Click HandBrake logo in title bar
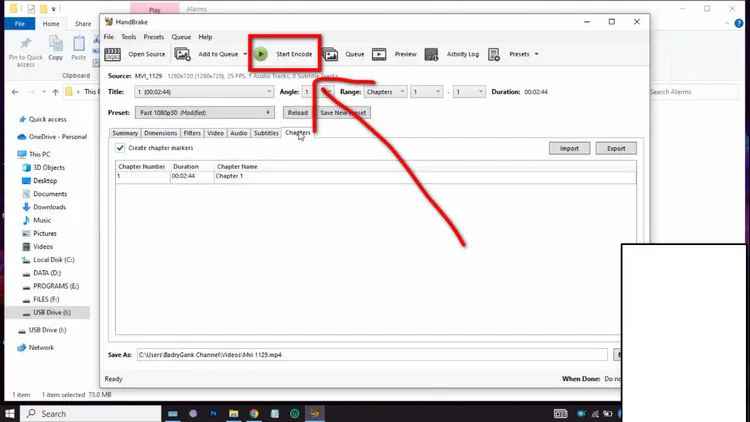This screenshot has width=750, height=422. (x=109, y=22)
